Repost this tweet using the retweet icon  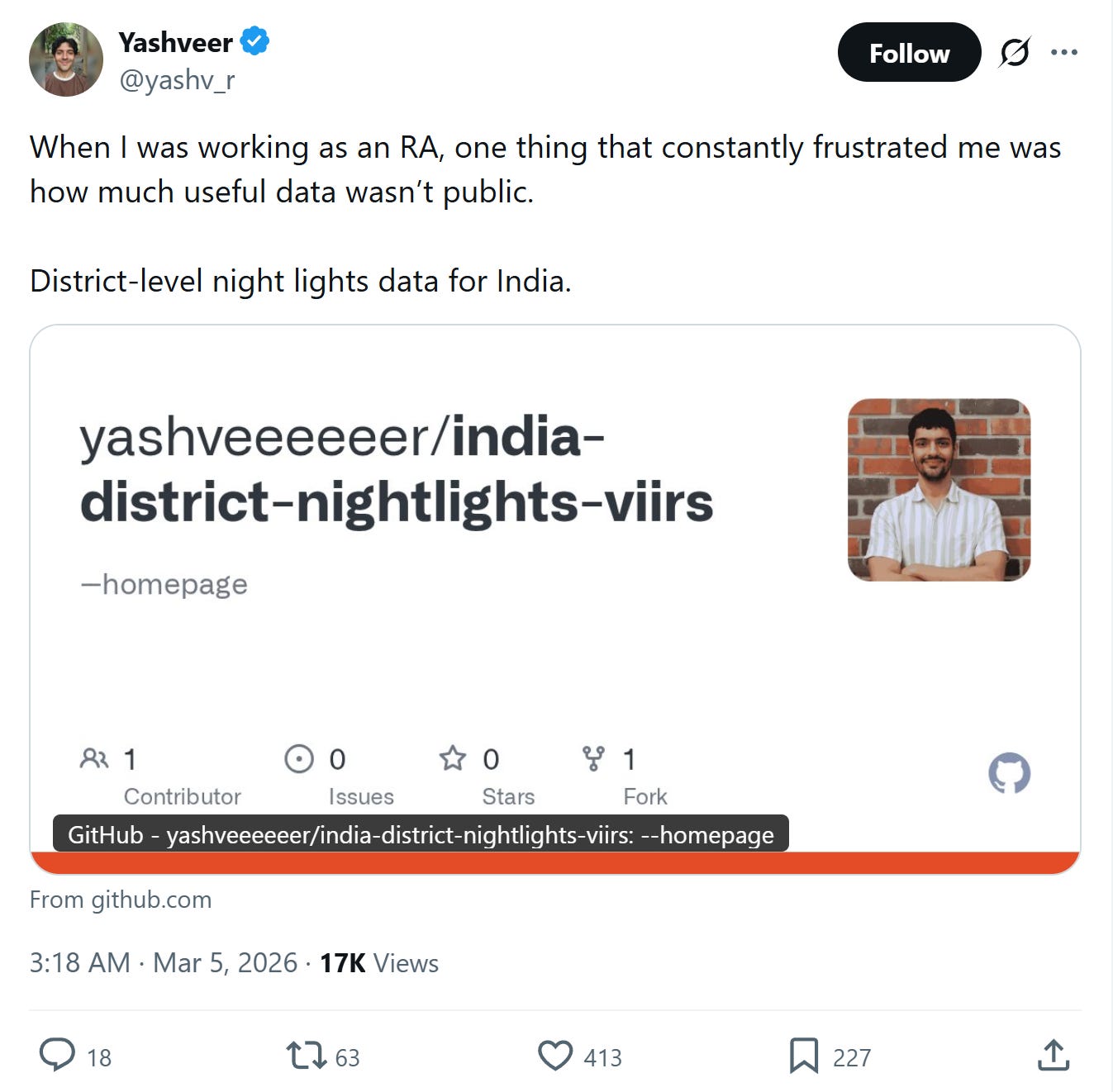306,1056
